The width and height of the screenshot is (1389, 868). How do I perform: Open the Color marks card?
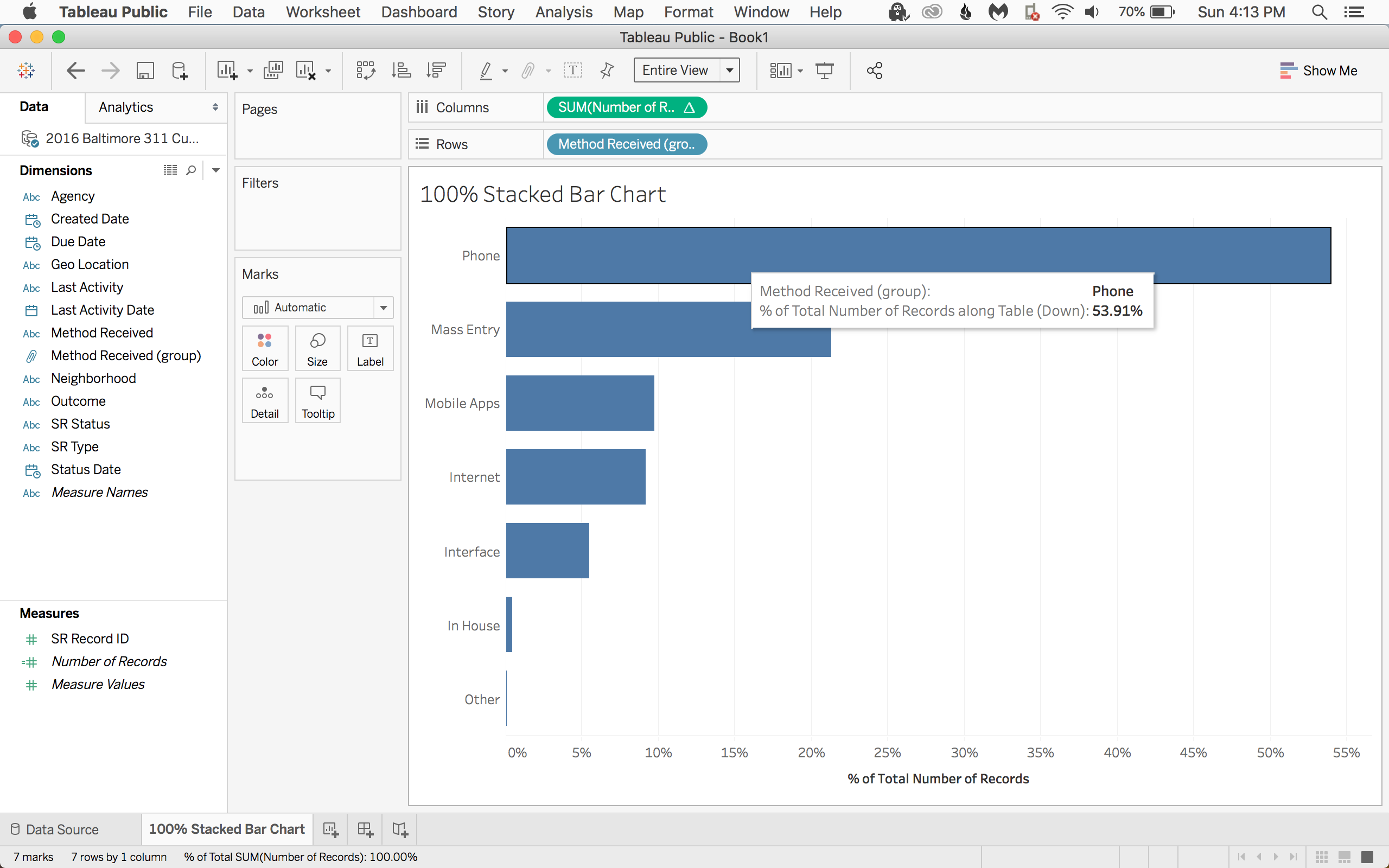(265, 348)
